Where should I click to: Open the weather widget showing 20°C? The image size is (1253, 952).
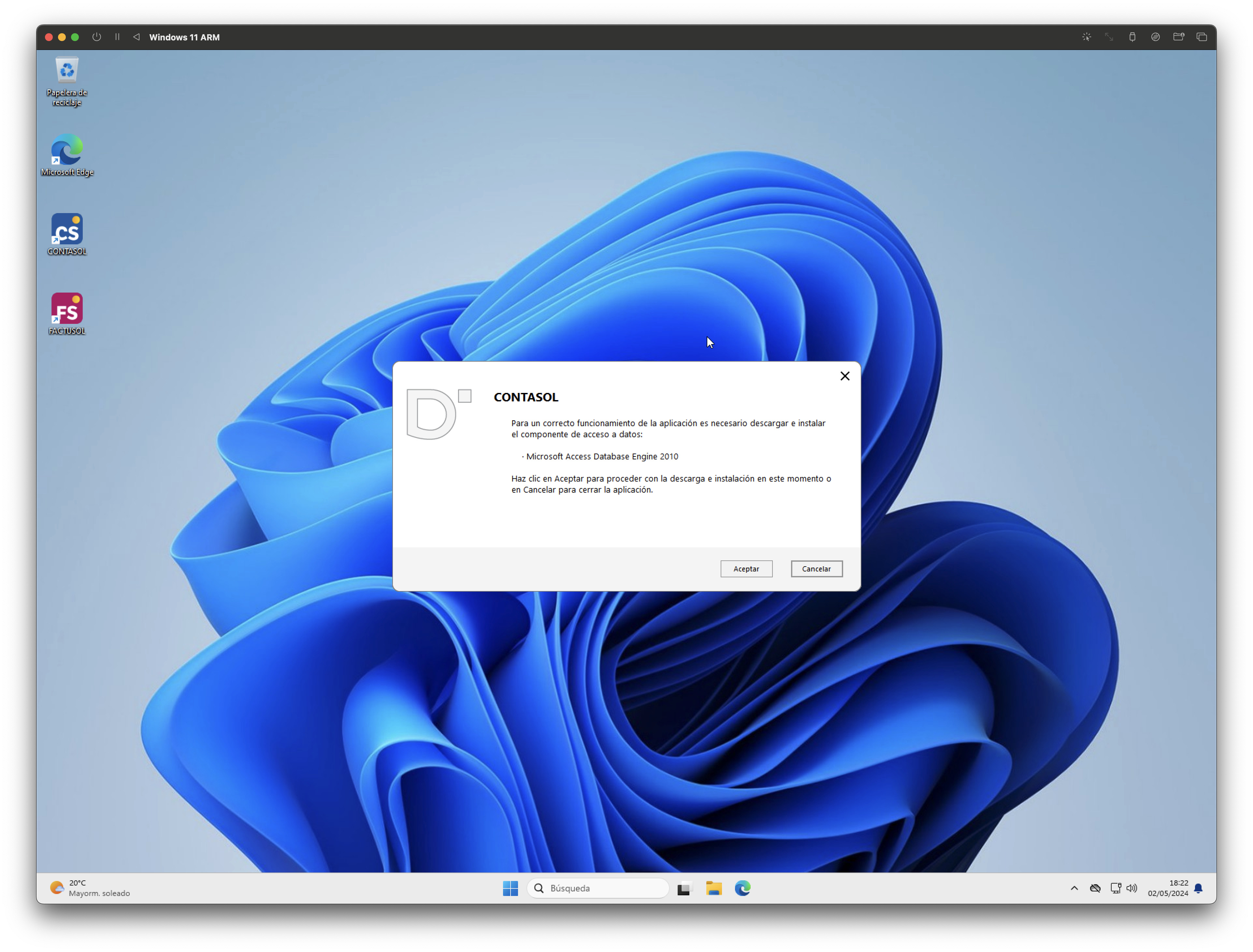pos(91,888)
